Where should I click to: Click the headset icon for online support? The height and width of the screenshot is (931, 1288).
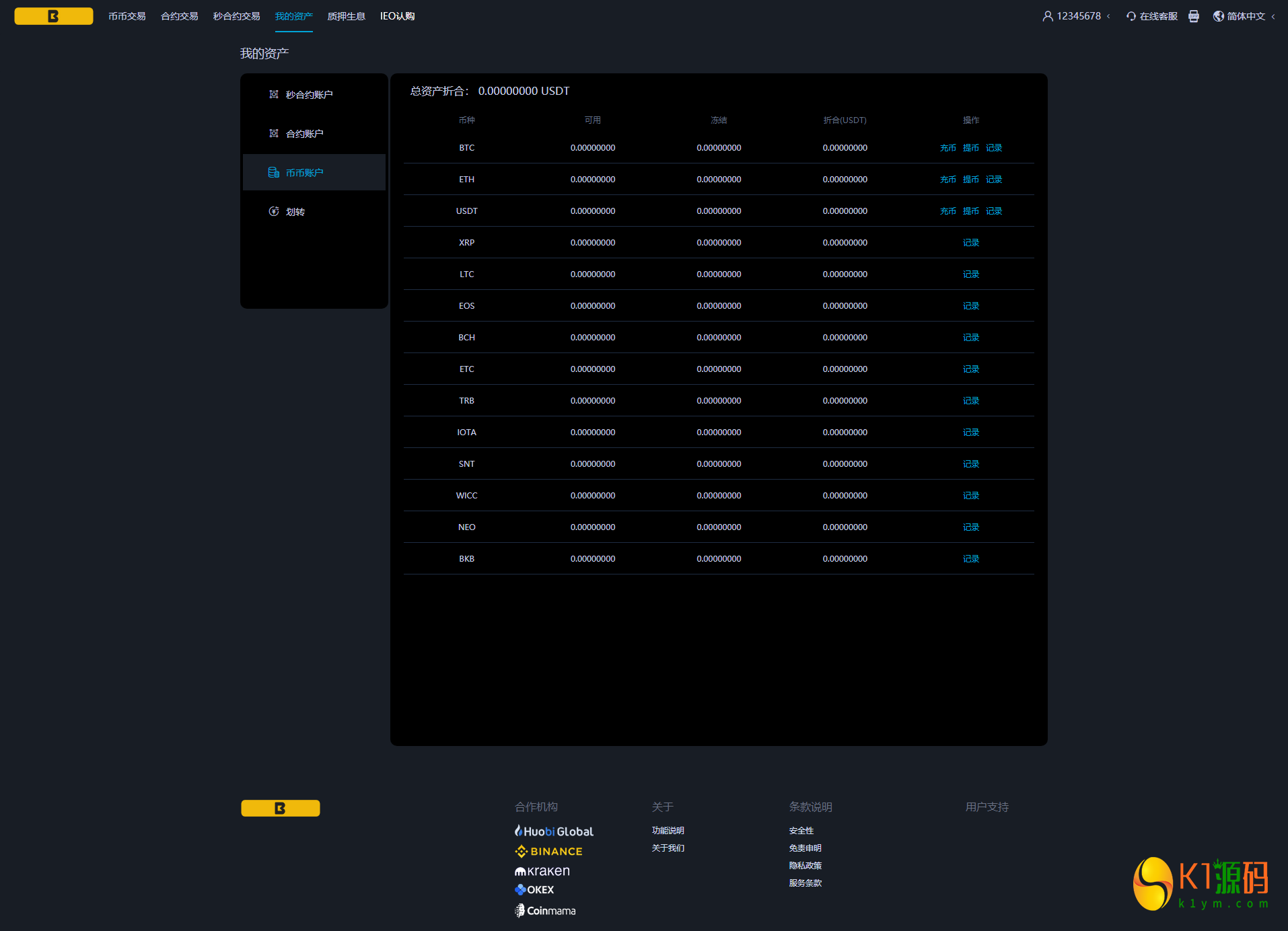point(1131,16)
